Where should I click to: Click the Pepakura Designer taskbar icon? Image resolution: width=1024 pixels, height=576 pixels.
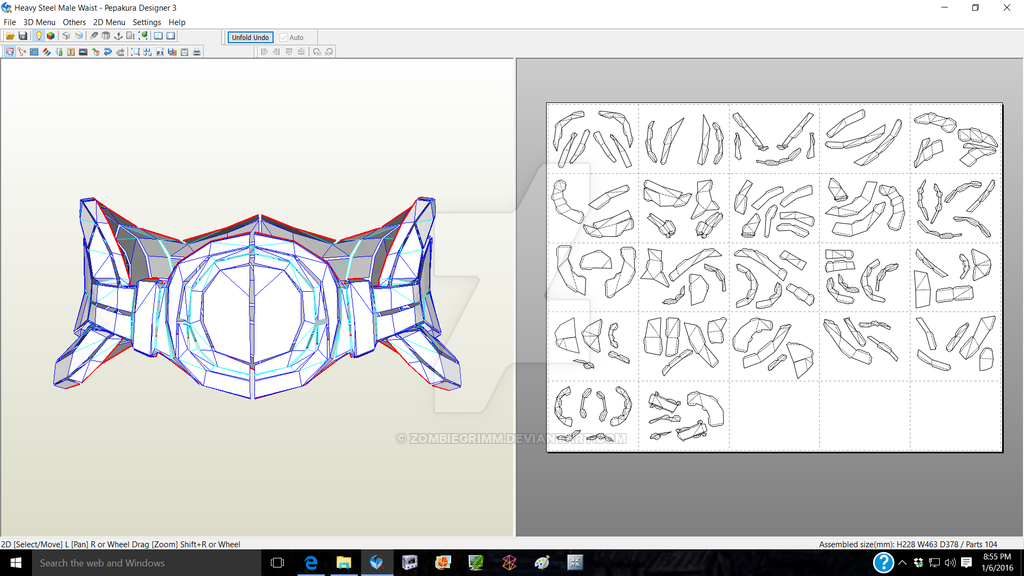tap(377, 562)
